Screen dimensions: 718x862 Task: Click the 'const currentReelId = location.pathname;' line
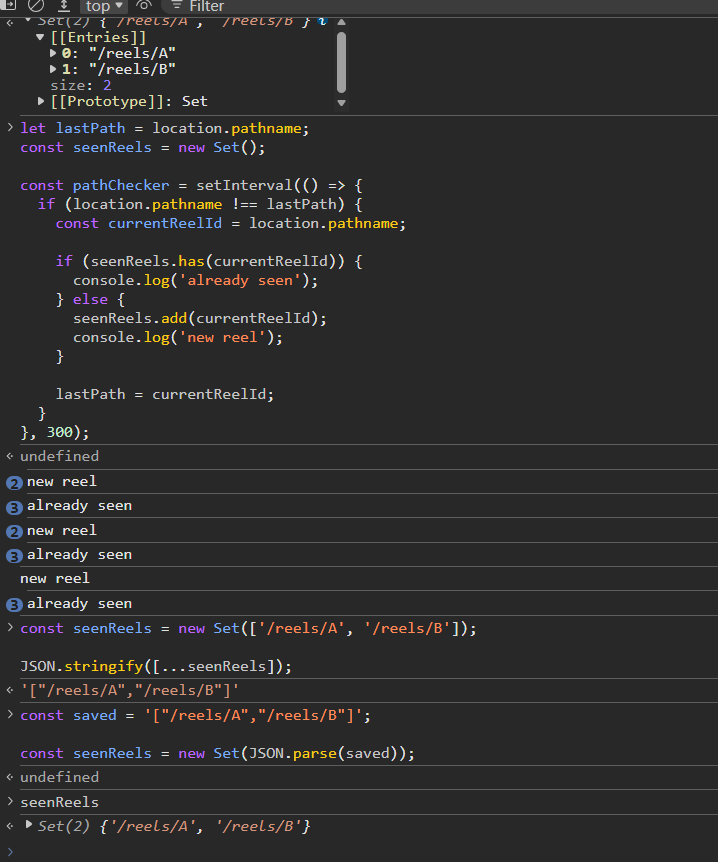coord(231,223)
